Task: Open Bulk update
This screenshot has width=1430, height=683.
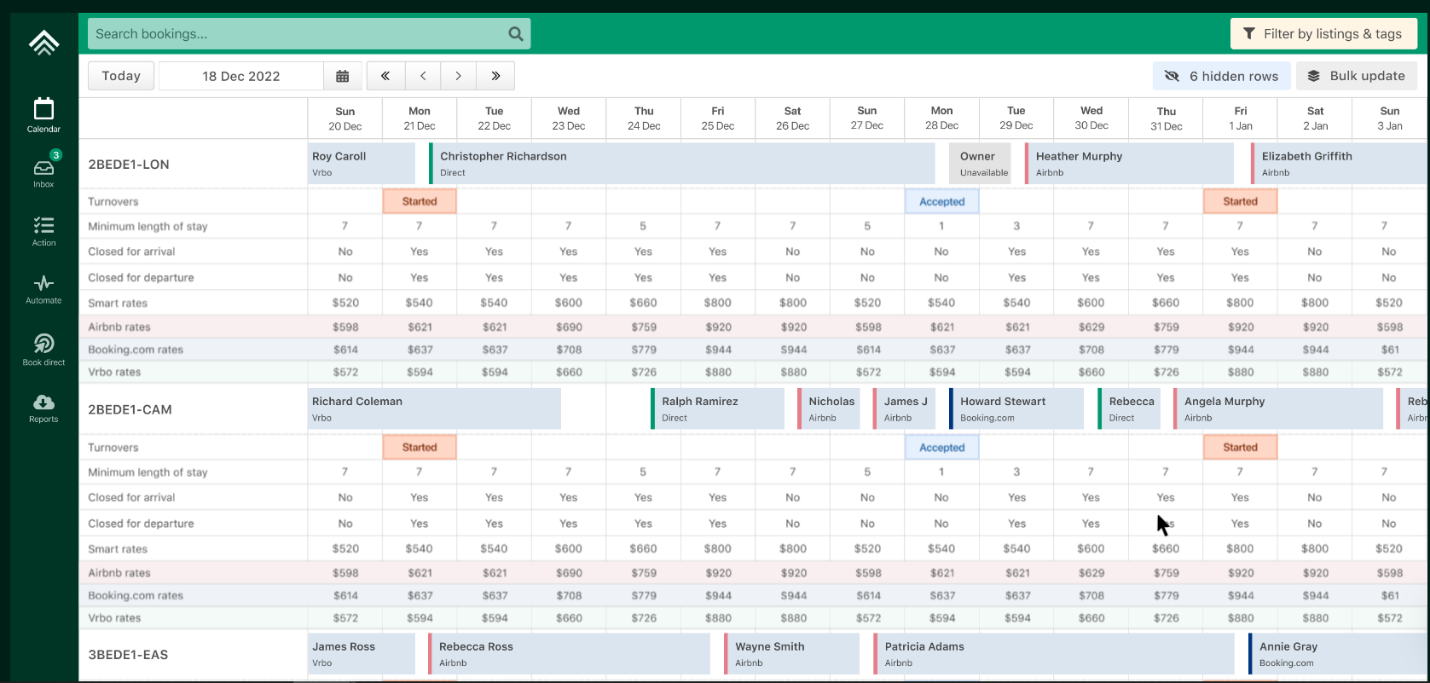Action: tap(1356, 76)
